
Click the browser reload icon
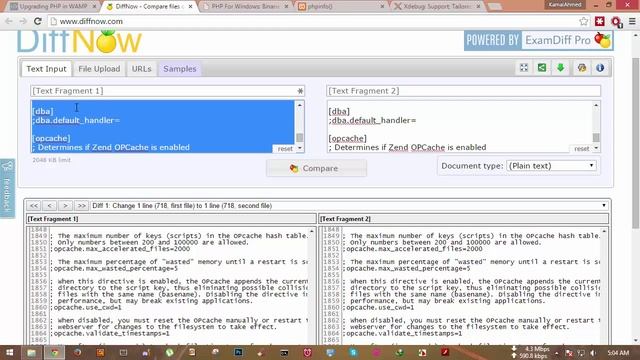(38, 21)
